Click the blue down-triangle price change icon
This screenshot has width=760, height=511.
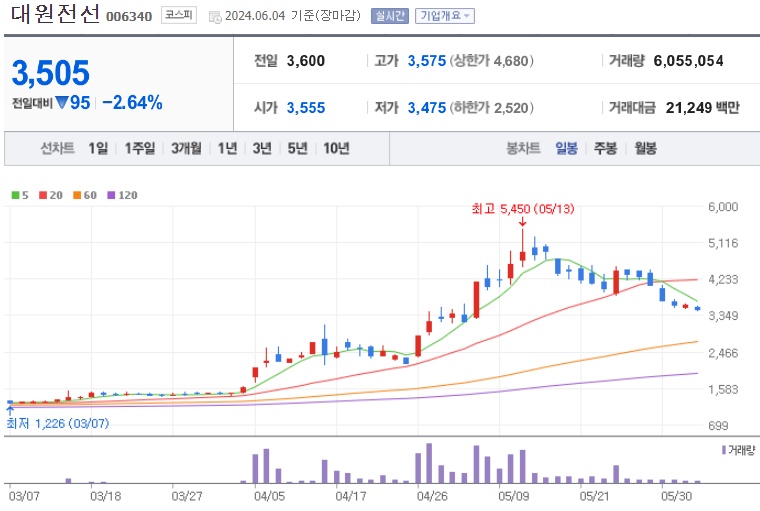(x=62, y=102)
